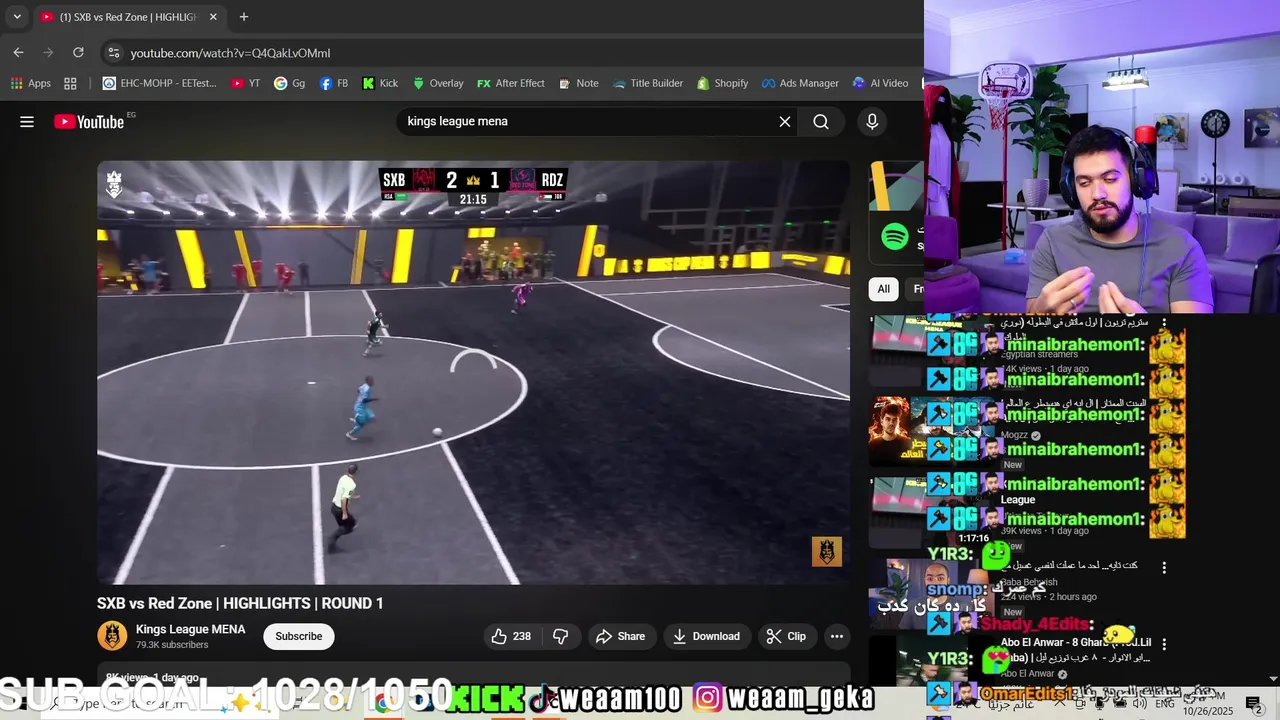Open the Shopify bookmark
Image resolution: width=1280 pixels, height=720 pixels.
(723, 83)
